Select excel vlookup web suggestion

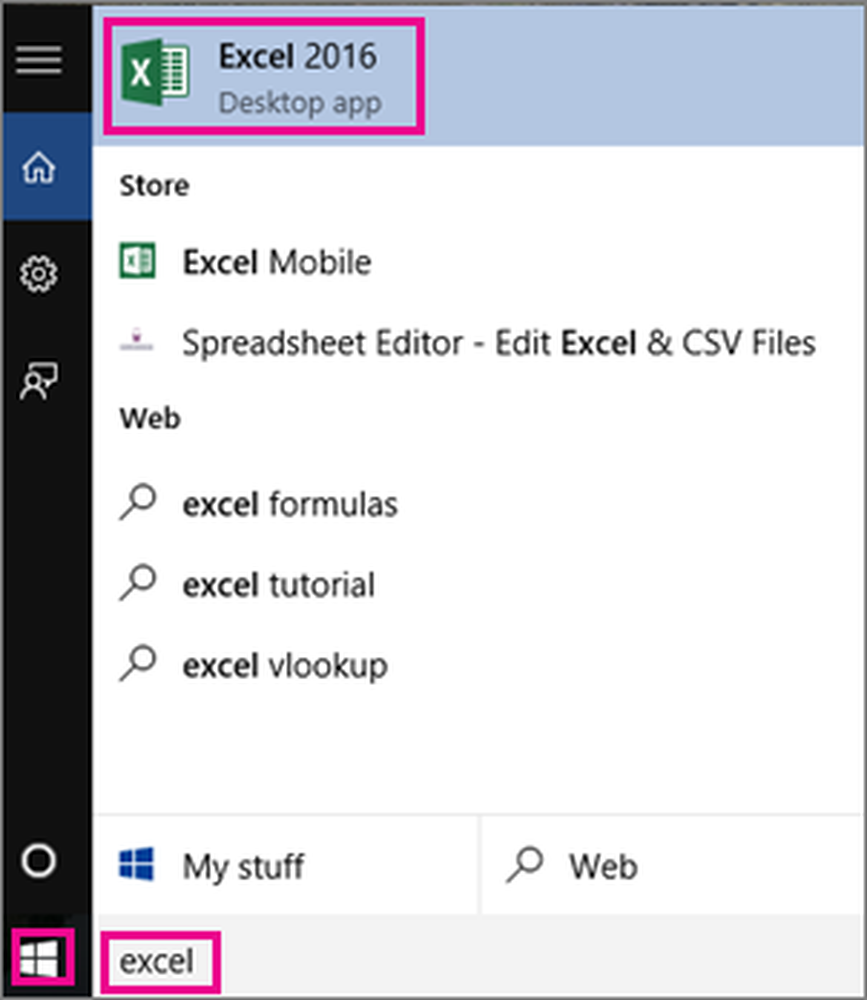(x=284, y=665)
